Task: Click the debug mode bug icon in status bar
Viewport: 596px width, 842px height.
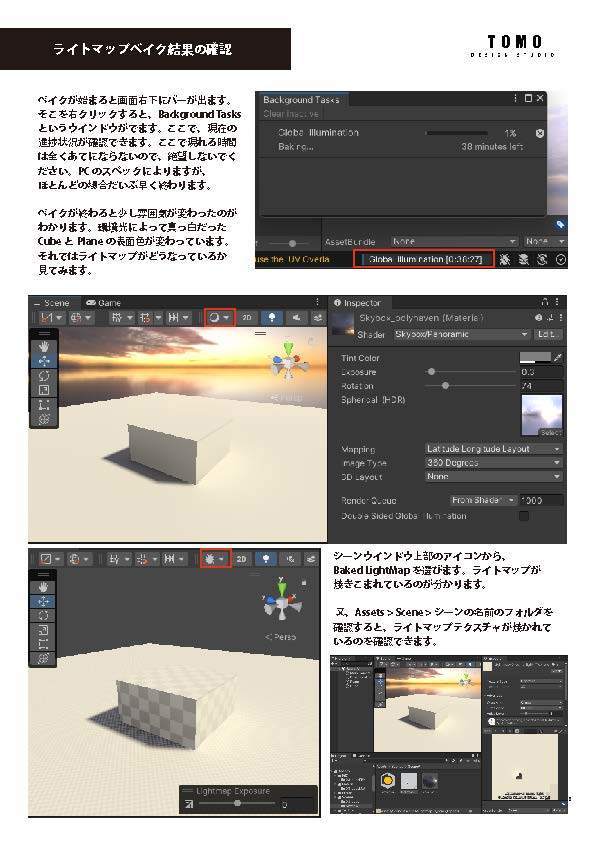Action: pos(505,259)
